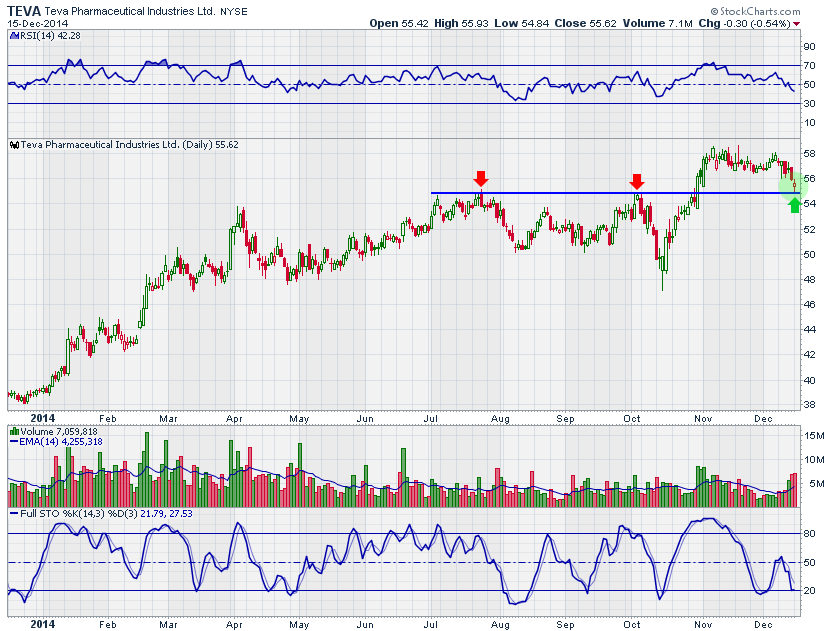Click the High 55.93 value
This screenshot has width=830, height=631.
[x=461, y=23]
